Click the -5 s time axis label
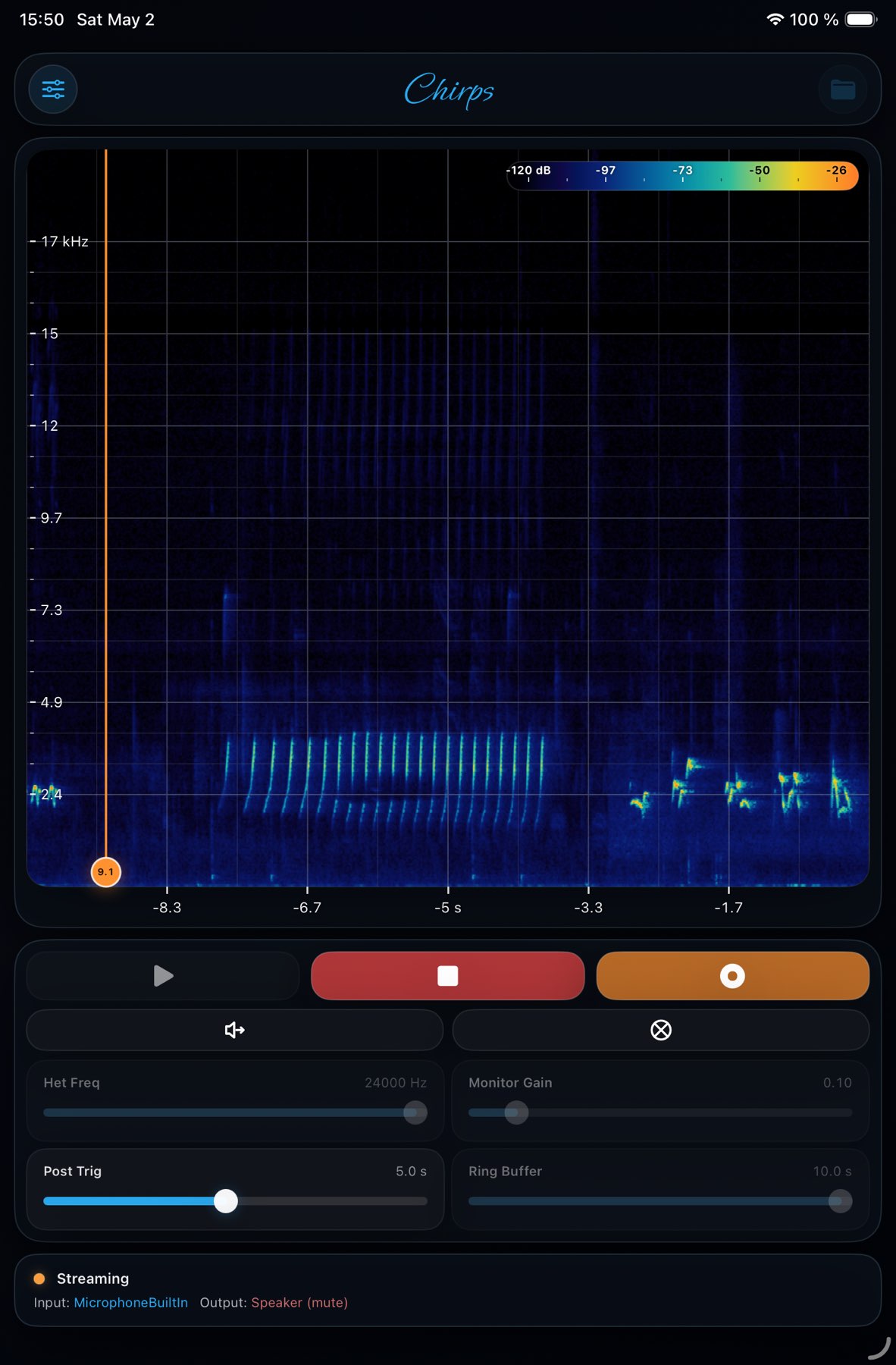896x1365 pixels. pos(448,908)
